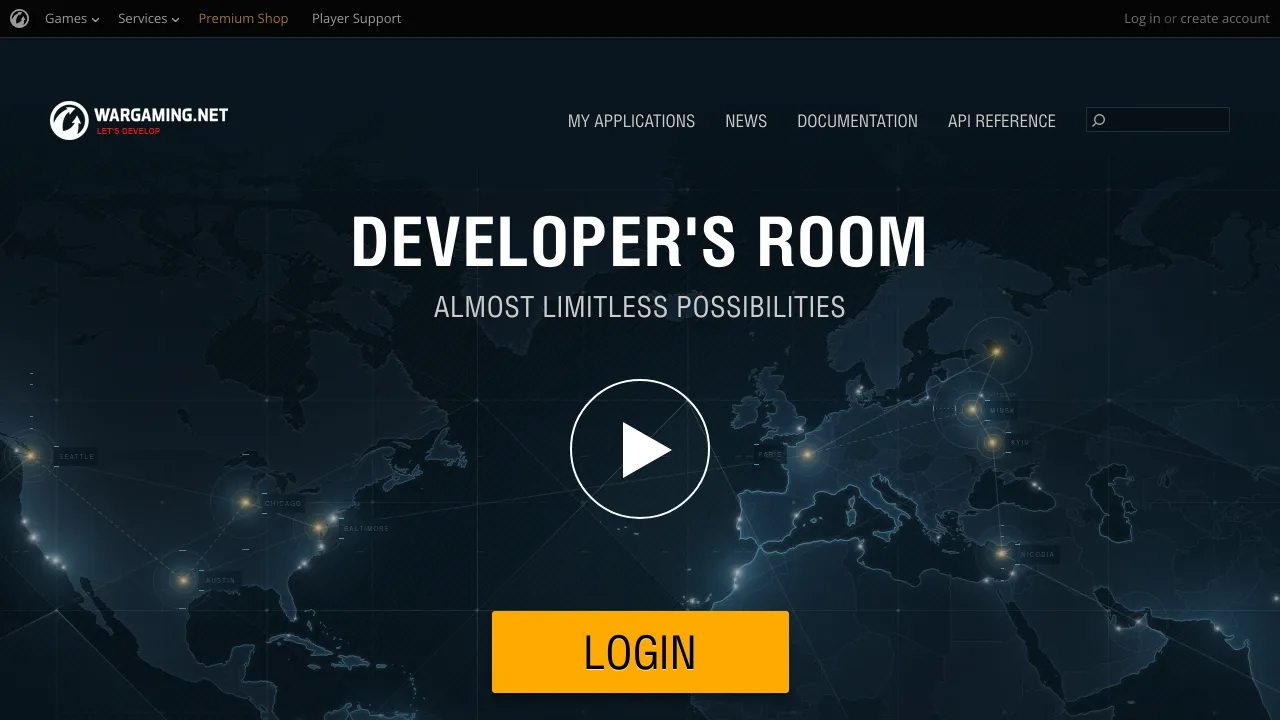Expand the Games dropdown menu
Screen dimensions: 1280x720
pyautogui.click(x=72, y=18)
